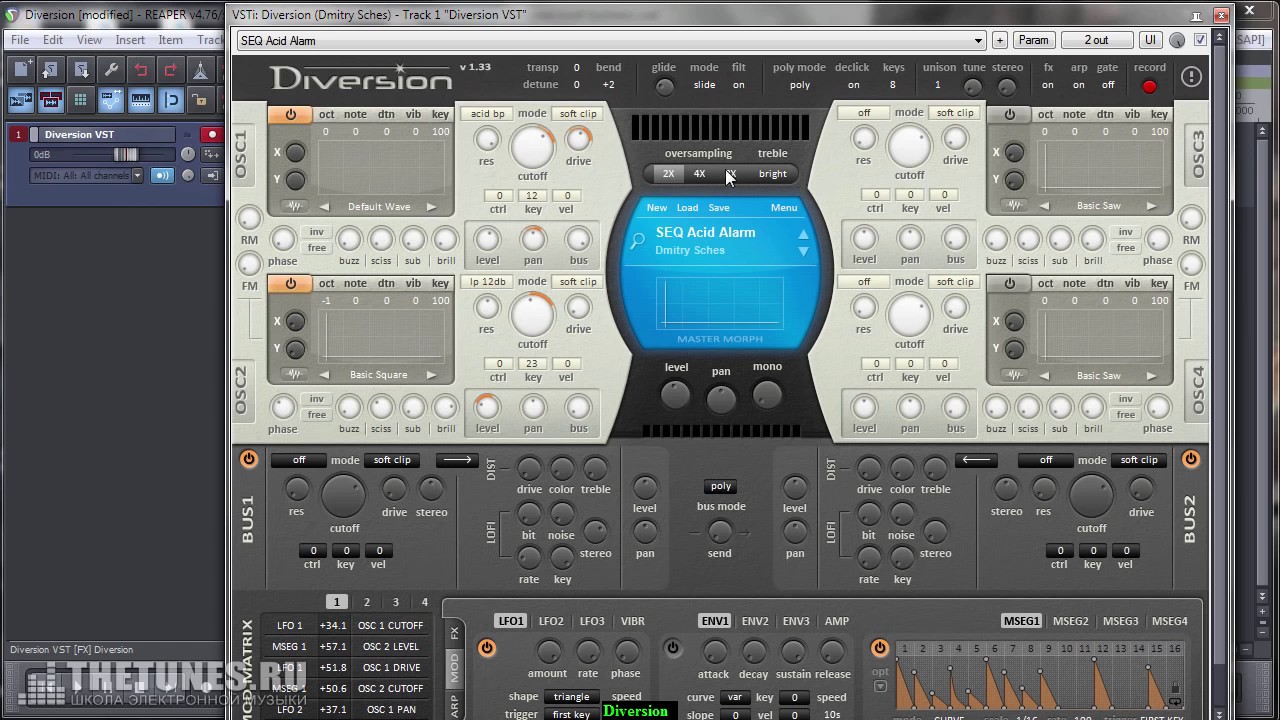Image resolution: width=1280 pixels, height=720 pixels.
Task: Click the red Redo arrow in REAPER toolbar
Action: click(171, 70)
